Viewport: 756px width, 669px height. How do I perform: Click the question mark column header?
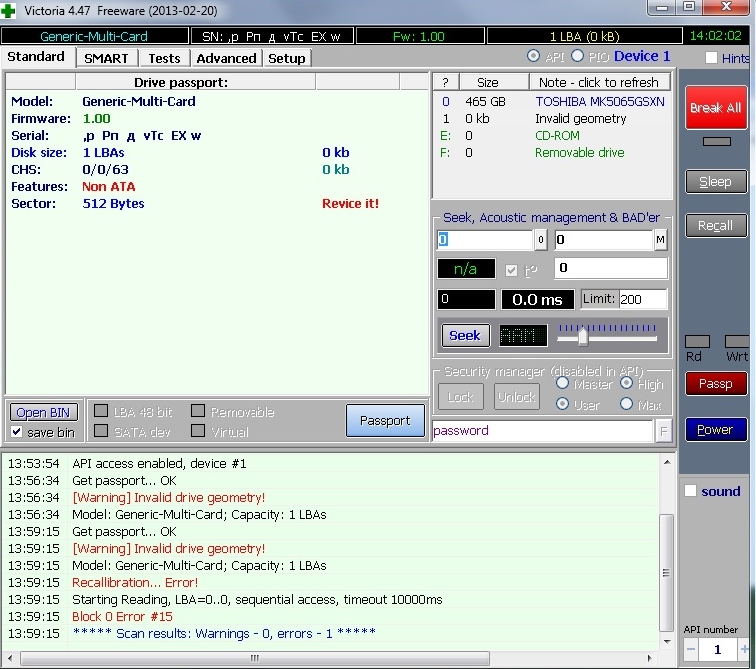[x=446, y=82]
